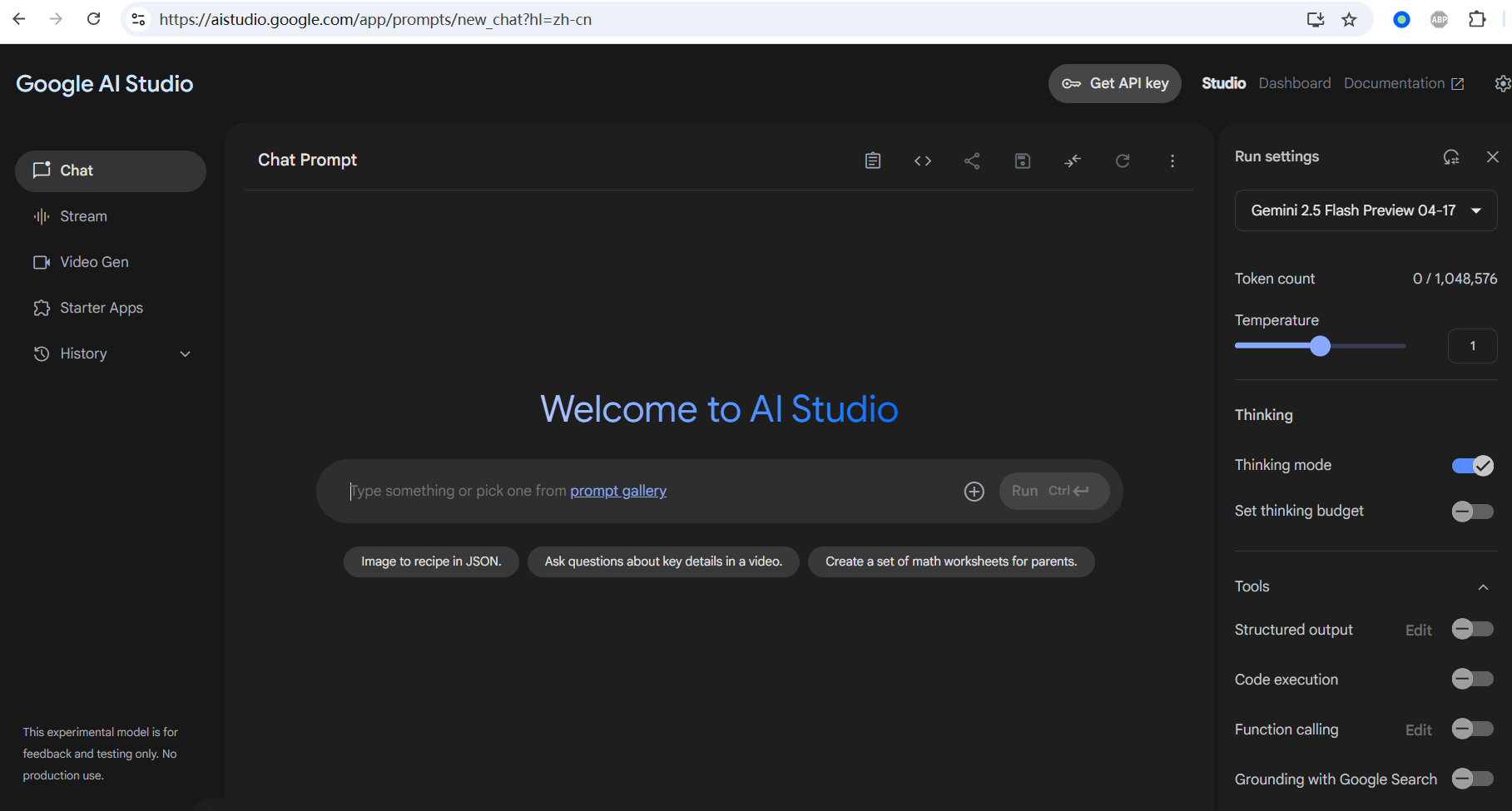Click Edit next to Function calling
Image resolution: width=1512 pixels, height=811 pixels.
(1418, 730)
